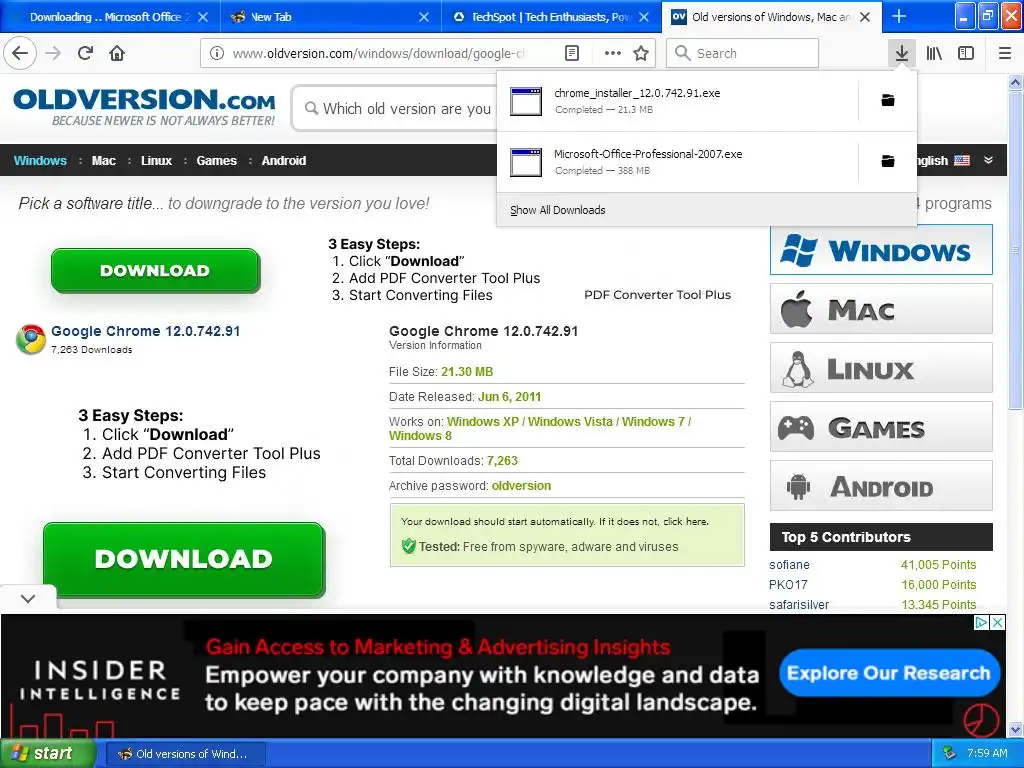
Task: Select the Linux platform sidebar button
Action: tap(881, 368)
